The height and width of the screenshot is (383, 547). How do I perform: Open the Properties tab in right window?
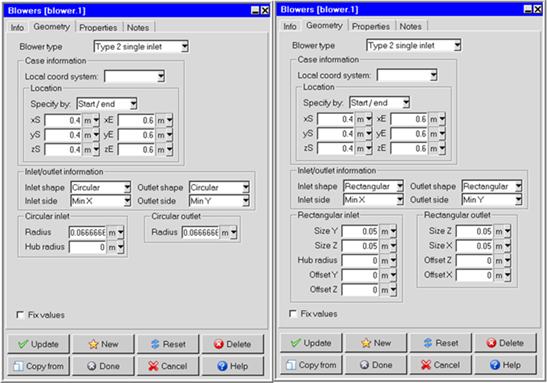pos(371,27)
